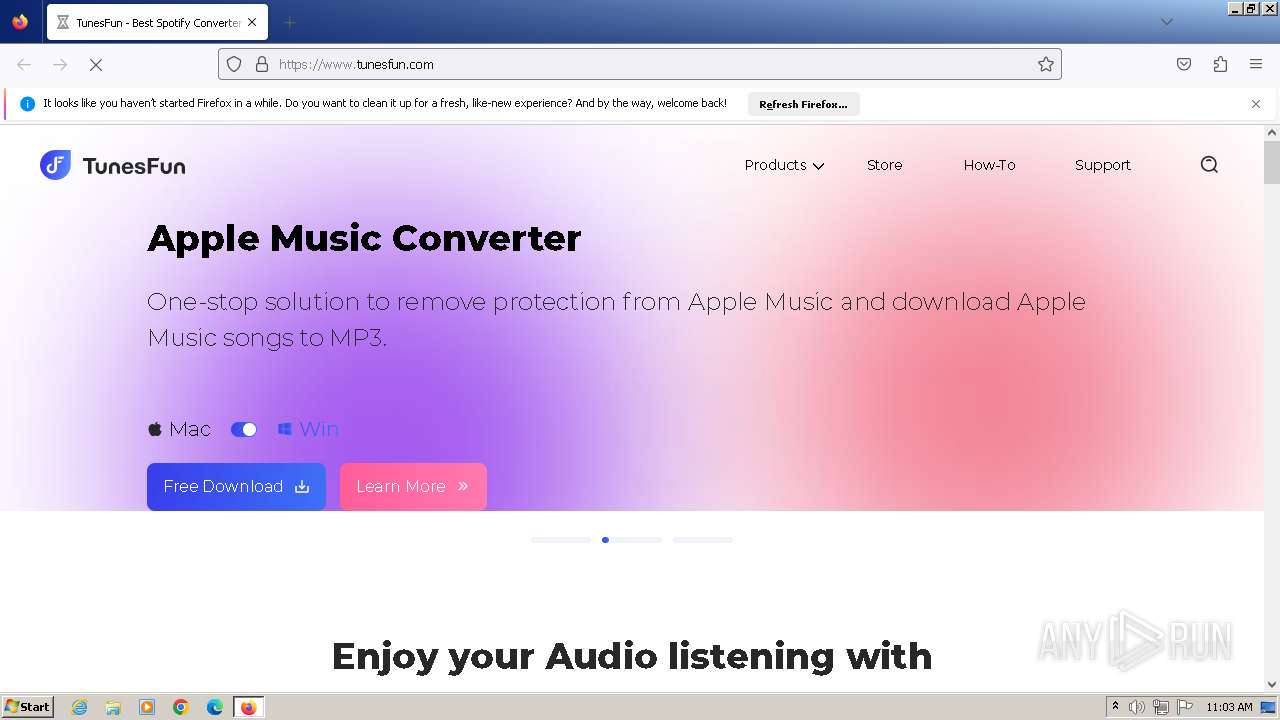Close the TunesFun browser tab
Viewport: 1280px width, 720px height.
tap(252, 22)
